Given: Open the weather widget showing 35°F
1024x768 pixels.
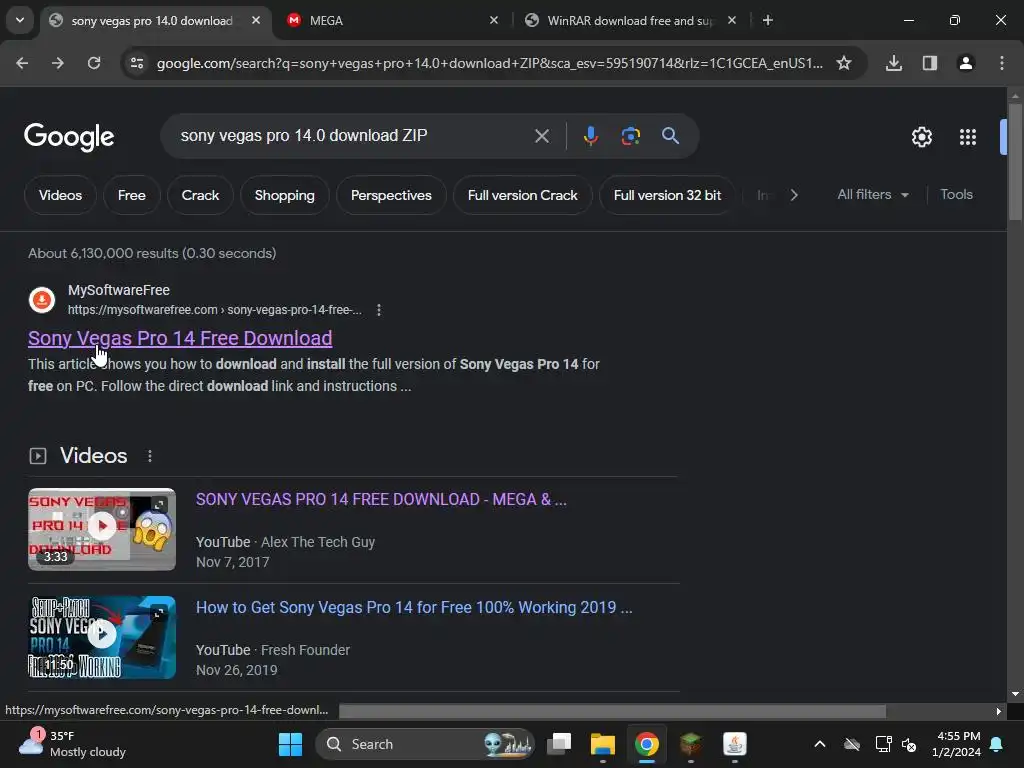Looking at the screenshot, I should click(72, 744).
